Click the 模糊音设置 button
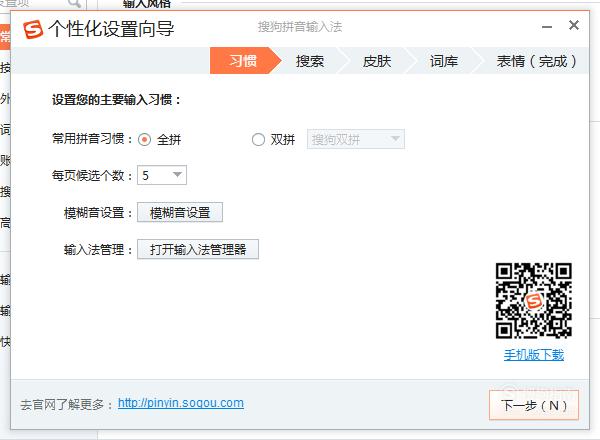Screen dimensions: 600x440 point(180,212)
